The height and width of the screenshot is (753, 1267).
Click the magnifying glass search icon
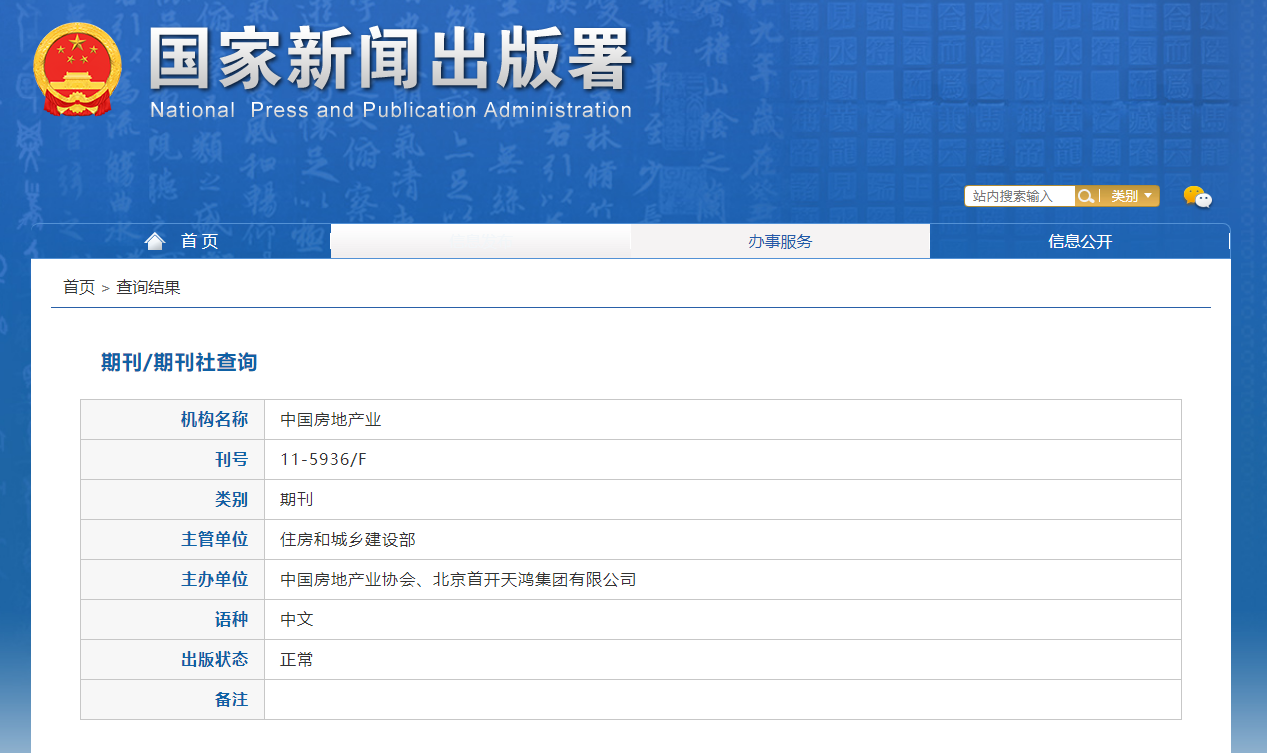coord(1085,196)
